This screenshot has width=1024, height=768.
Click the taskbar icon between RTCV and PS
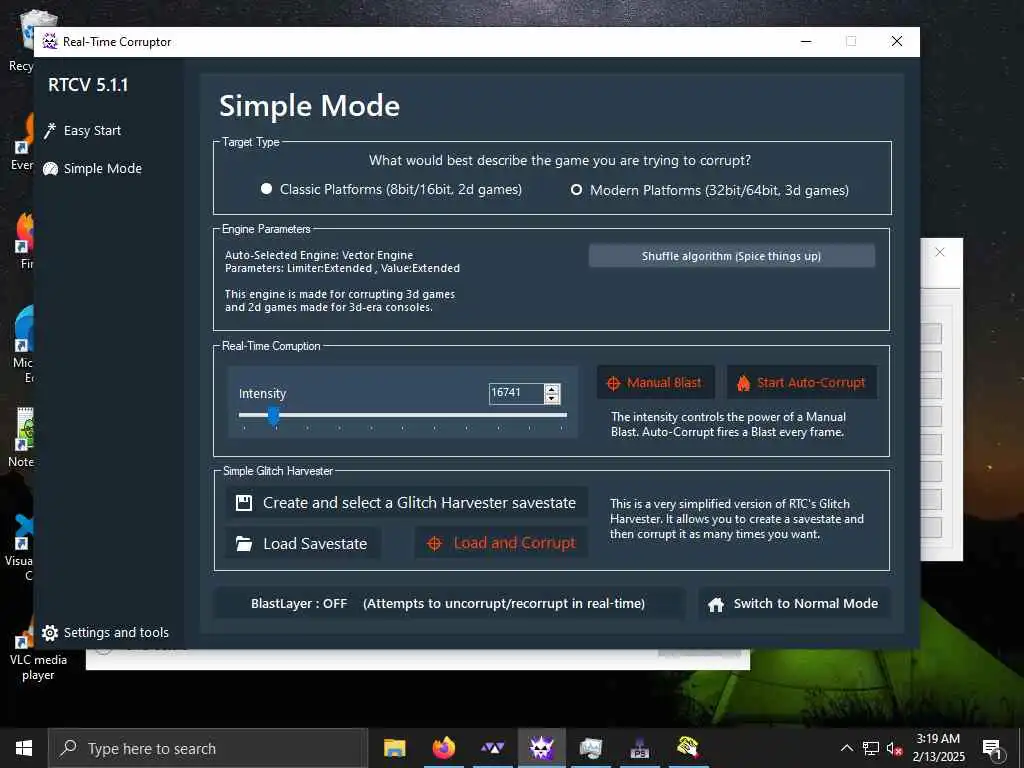coord(590,748)
